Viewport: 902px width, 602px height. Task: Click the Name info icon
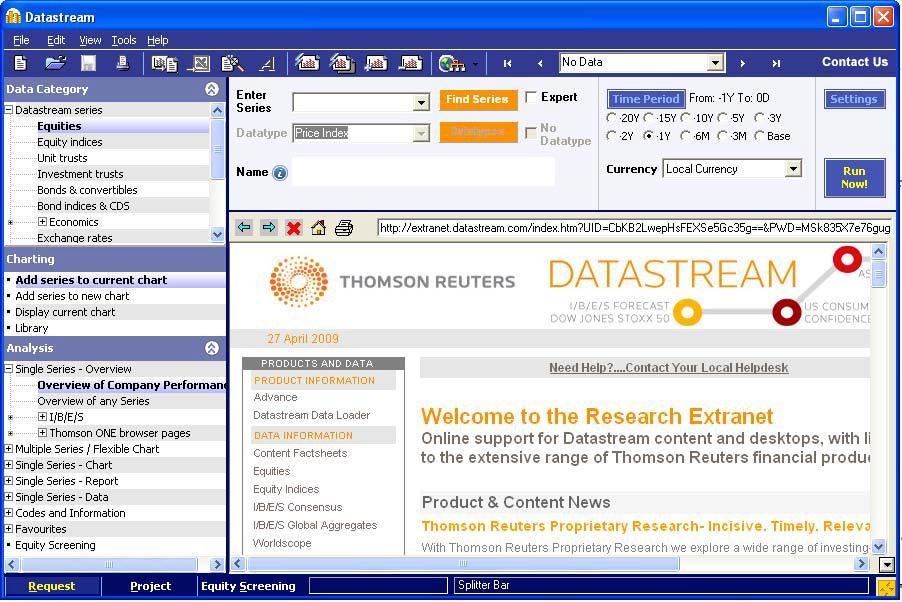pyautogui.click(x=280, y=173)
